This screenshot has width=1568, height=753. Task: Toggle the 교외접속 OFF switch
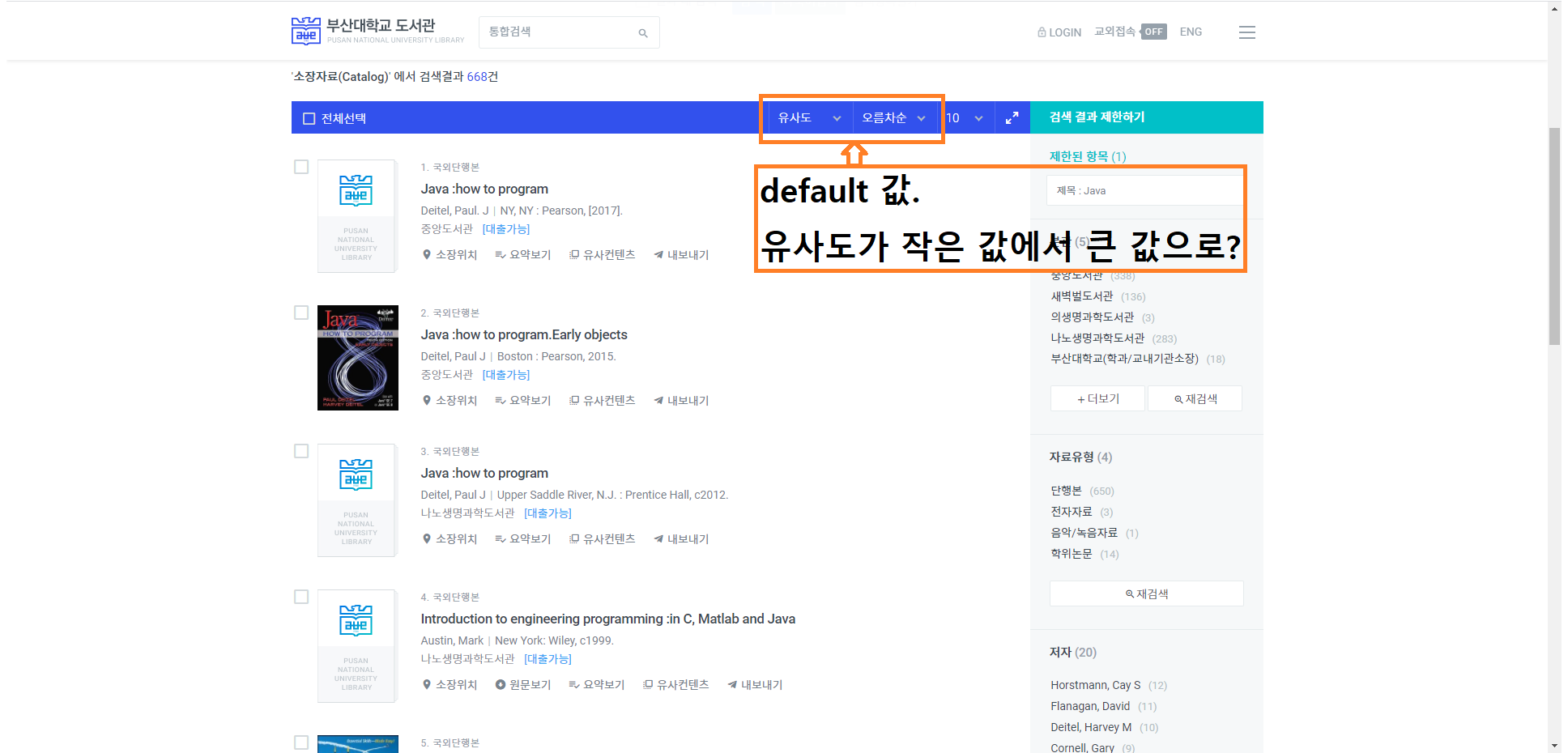click(x=1153, y=32)
